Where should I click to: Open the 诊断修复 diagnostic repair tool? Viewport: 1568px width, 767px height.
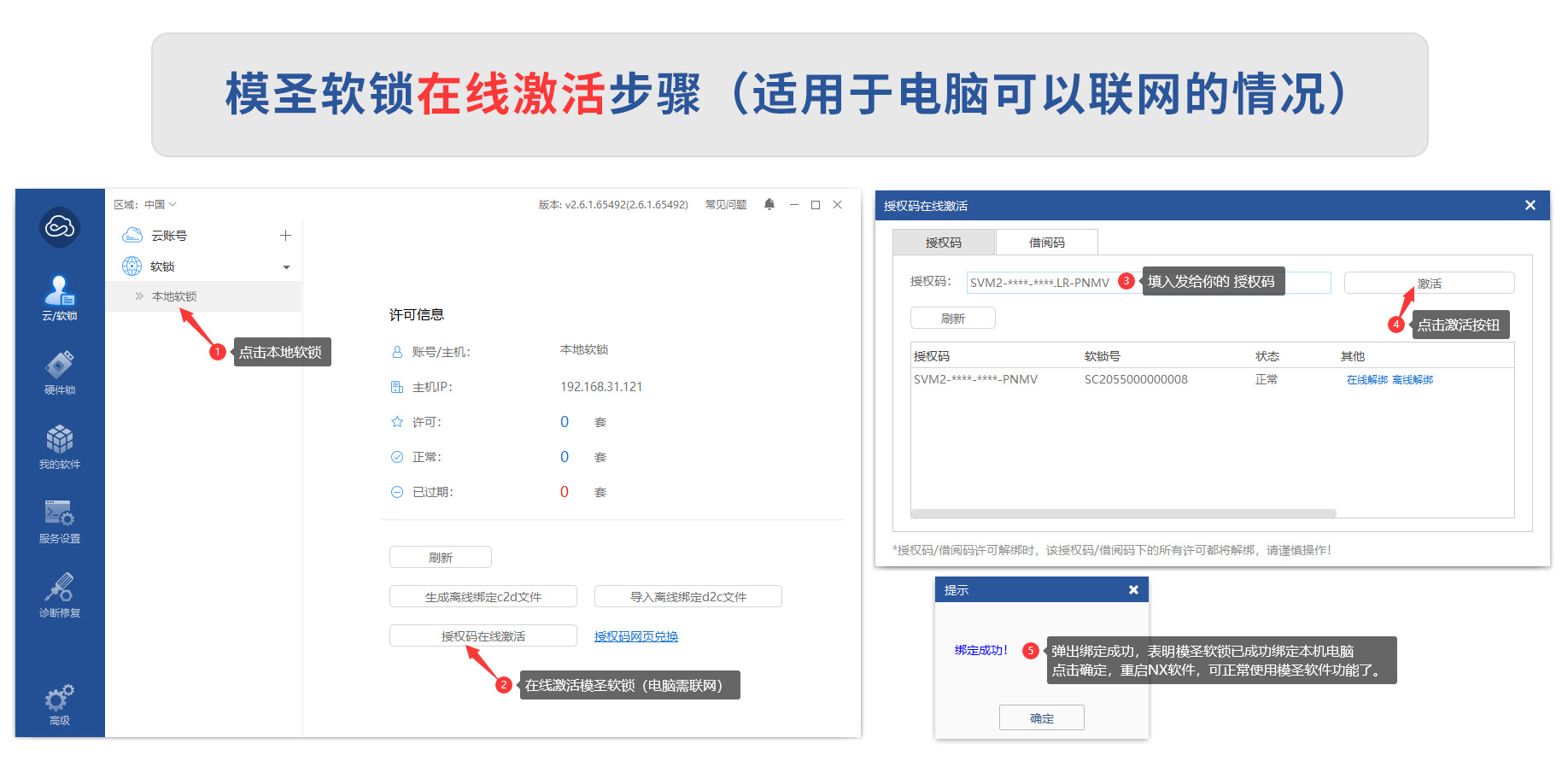click(x=60, y=595)
